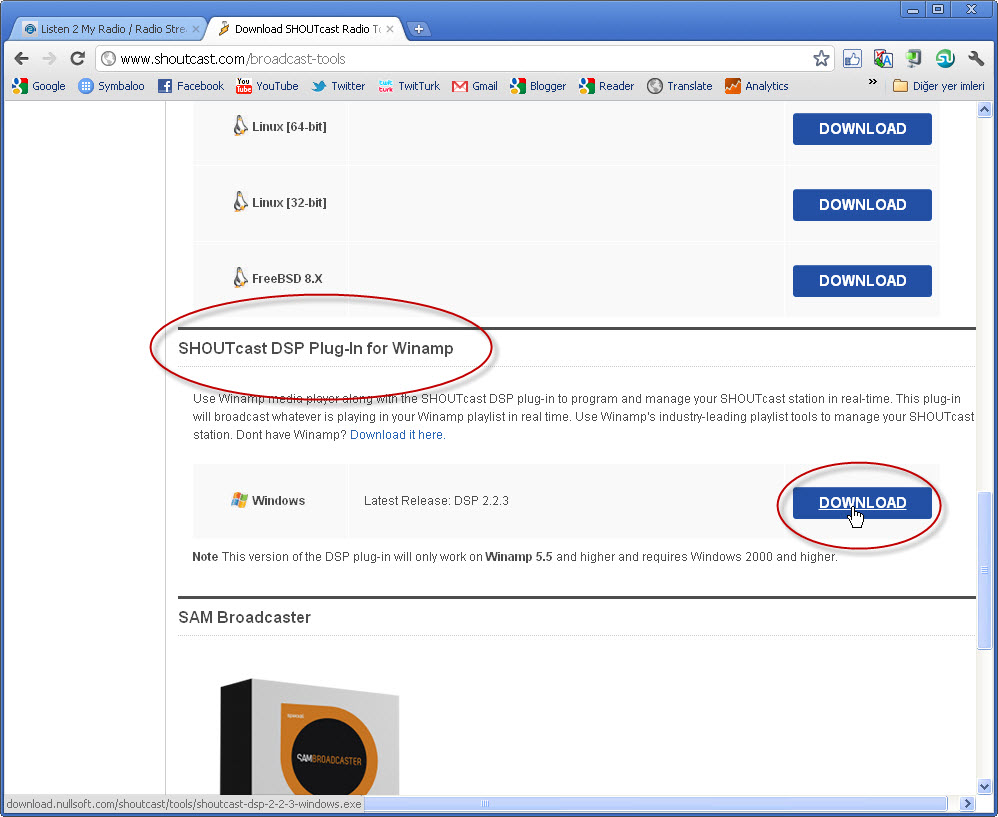Open the Symbaloo bookmark
This screenshot has width=998, height=817.
click(x=111, y=86)
